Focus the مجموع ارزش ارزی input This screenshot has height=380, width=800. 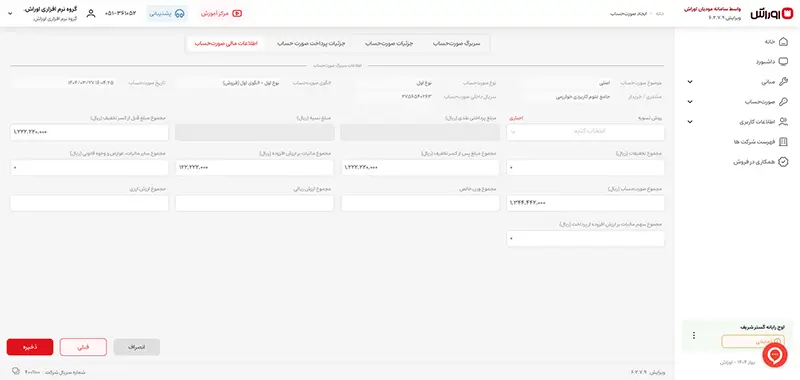click(x=89, y=203)
